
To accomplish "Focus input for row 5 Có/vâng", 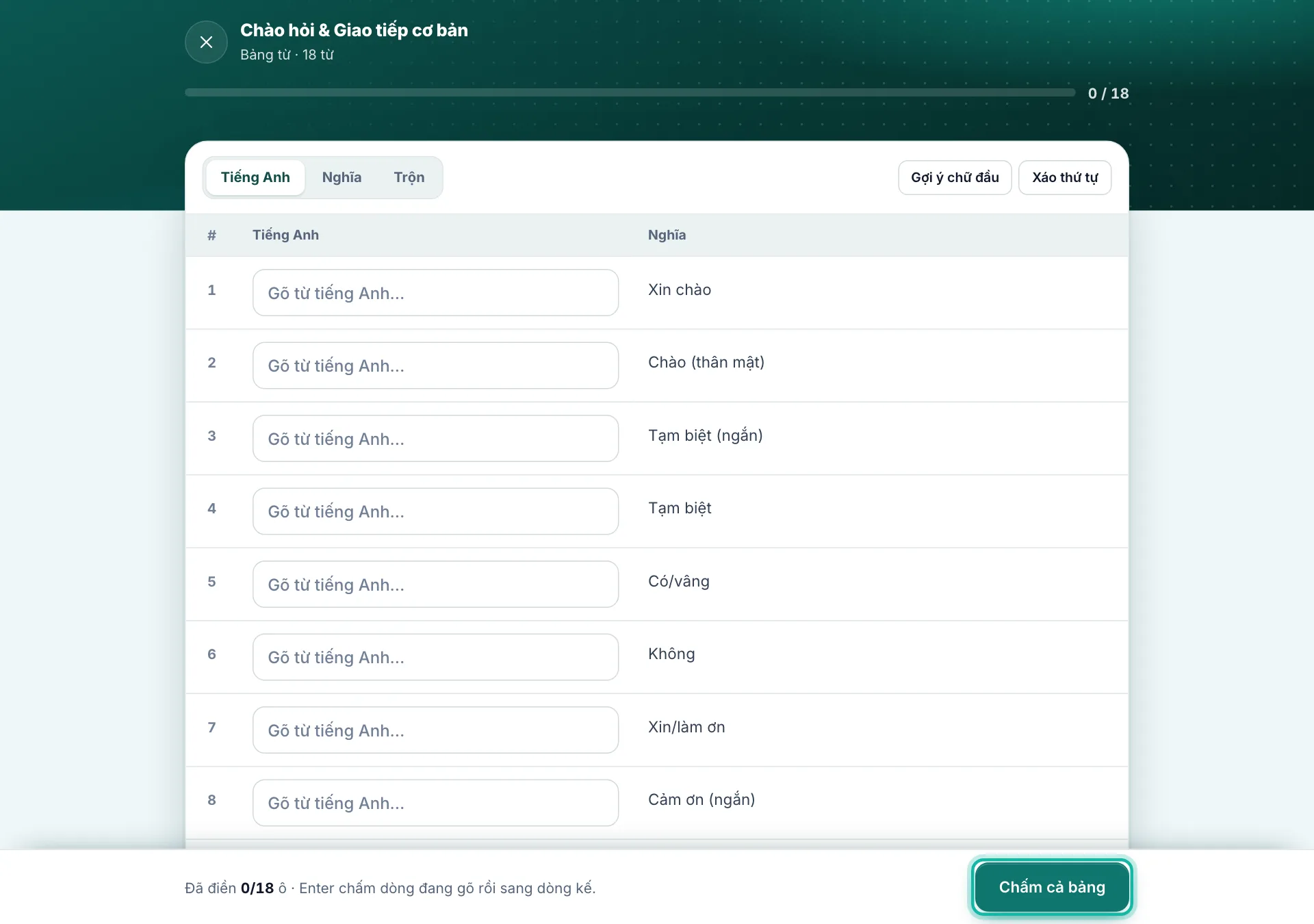I will [x=435, y=585].
